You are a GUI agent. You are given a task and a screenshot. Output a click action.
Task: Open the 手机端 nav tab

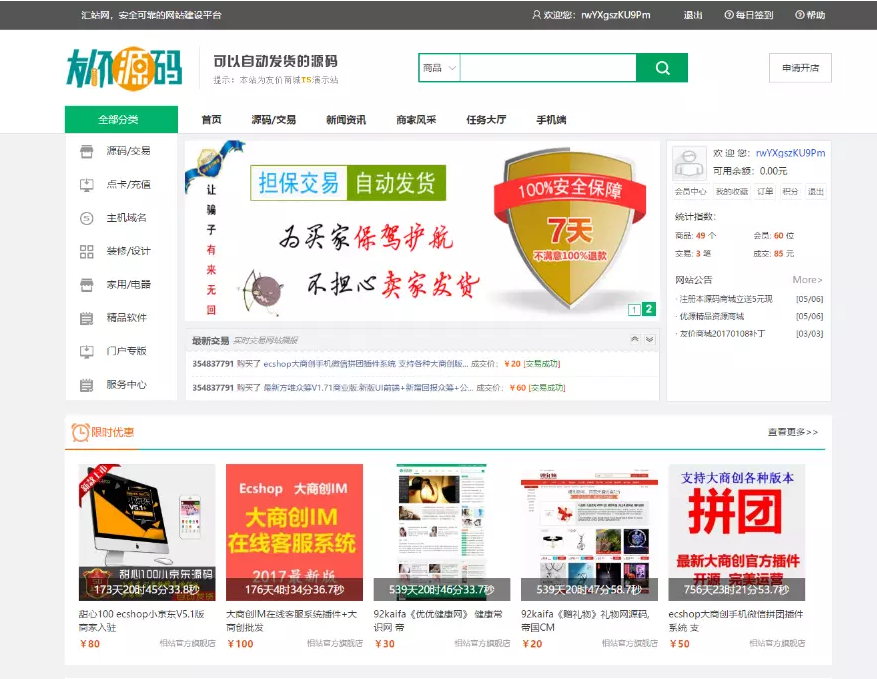coord(551,119)
